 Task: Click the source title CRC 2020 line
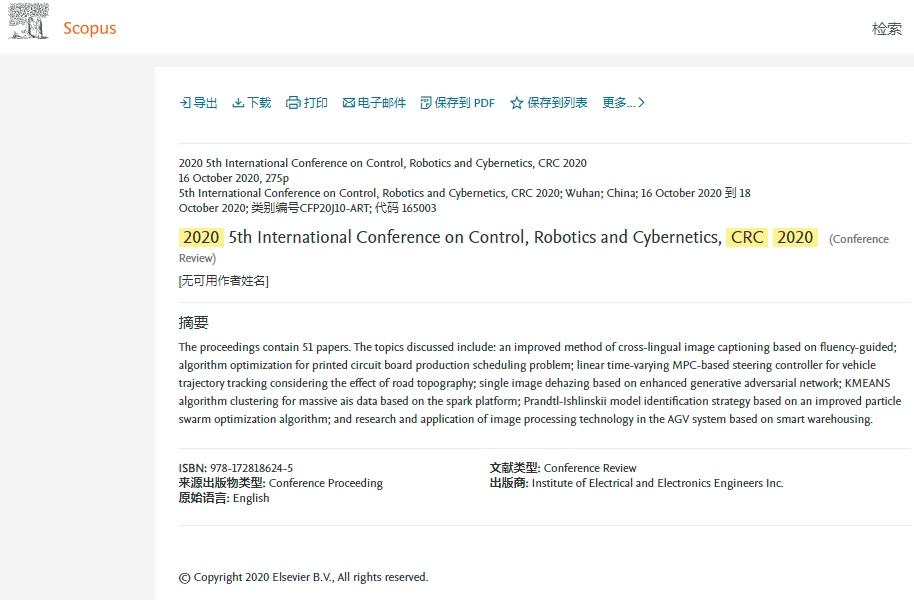[382, 163]
